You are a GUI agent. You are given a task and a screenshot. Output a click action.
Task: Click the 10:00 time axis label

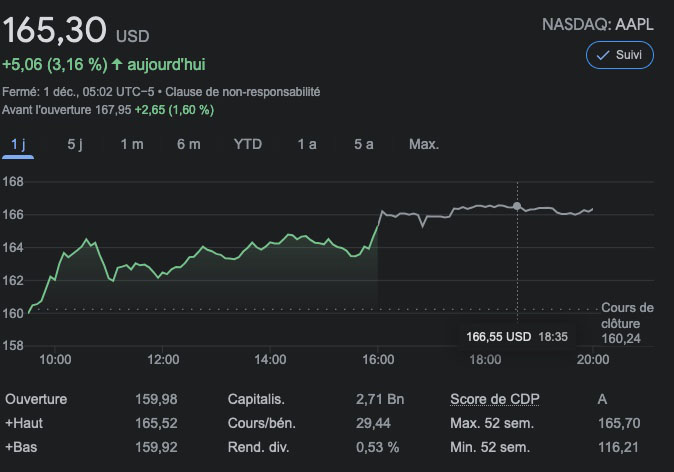coord(55,359)
